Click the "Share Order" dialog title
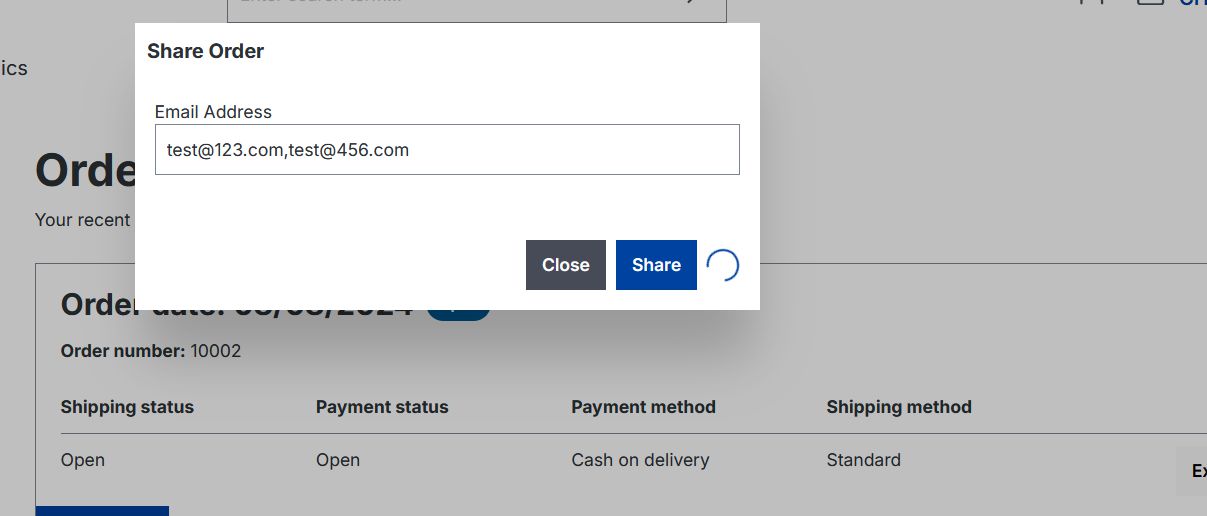This screenshot has height=516, width=1207. click(205, 51)
